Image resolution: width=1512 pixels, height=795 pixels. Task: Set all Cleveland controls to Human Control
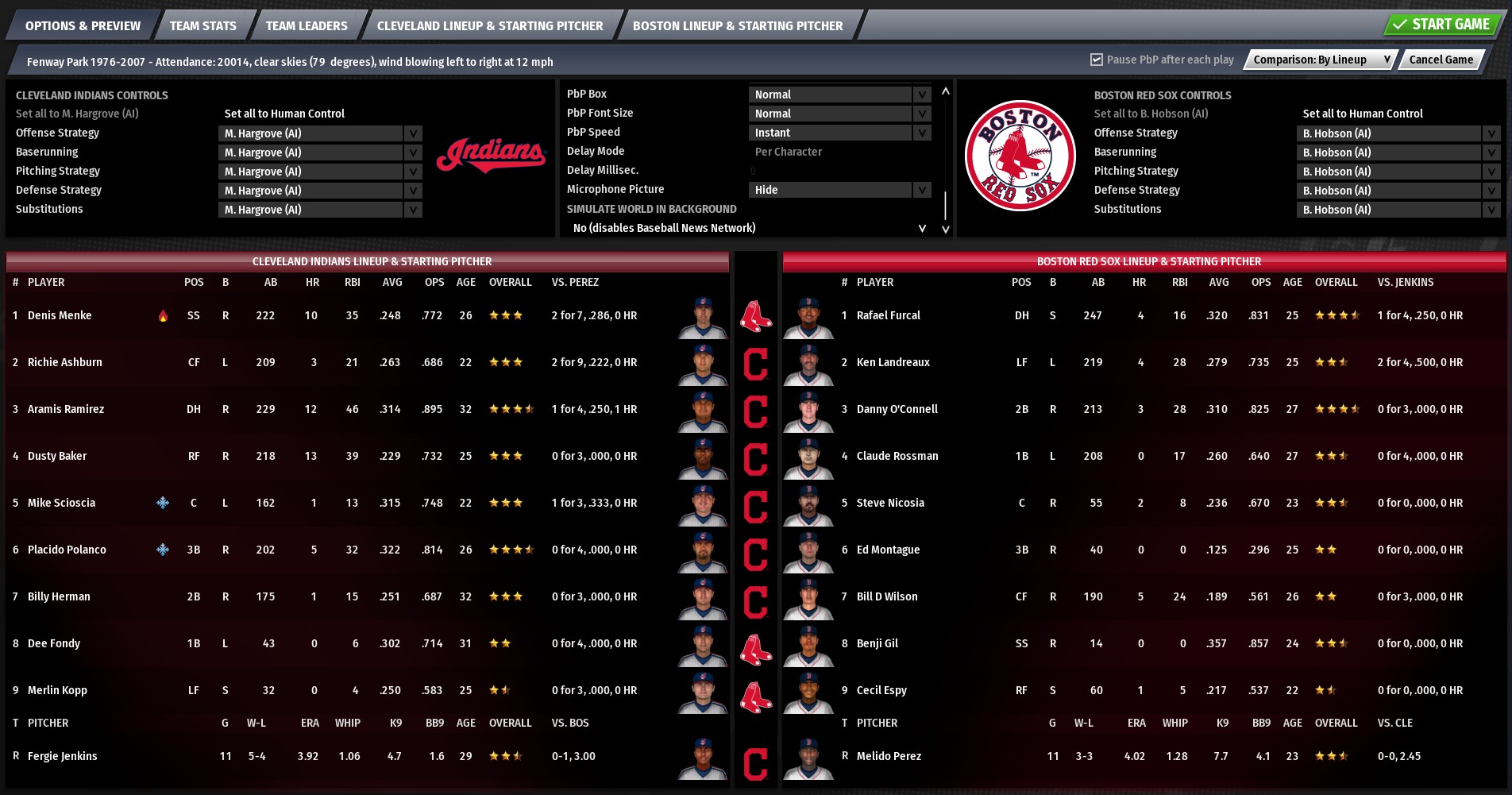(x=284, y=114)
